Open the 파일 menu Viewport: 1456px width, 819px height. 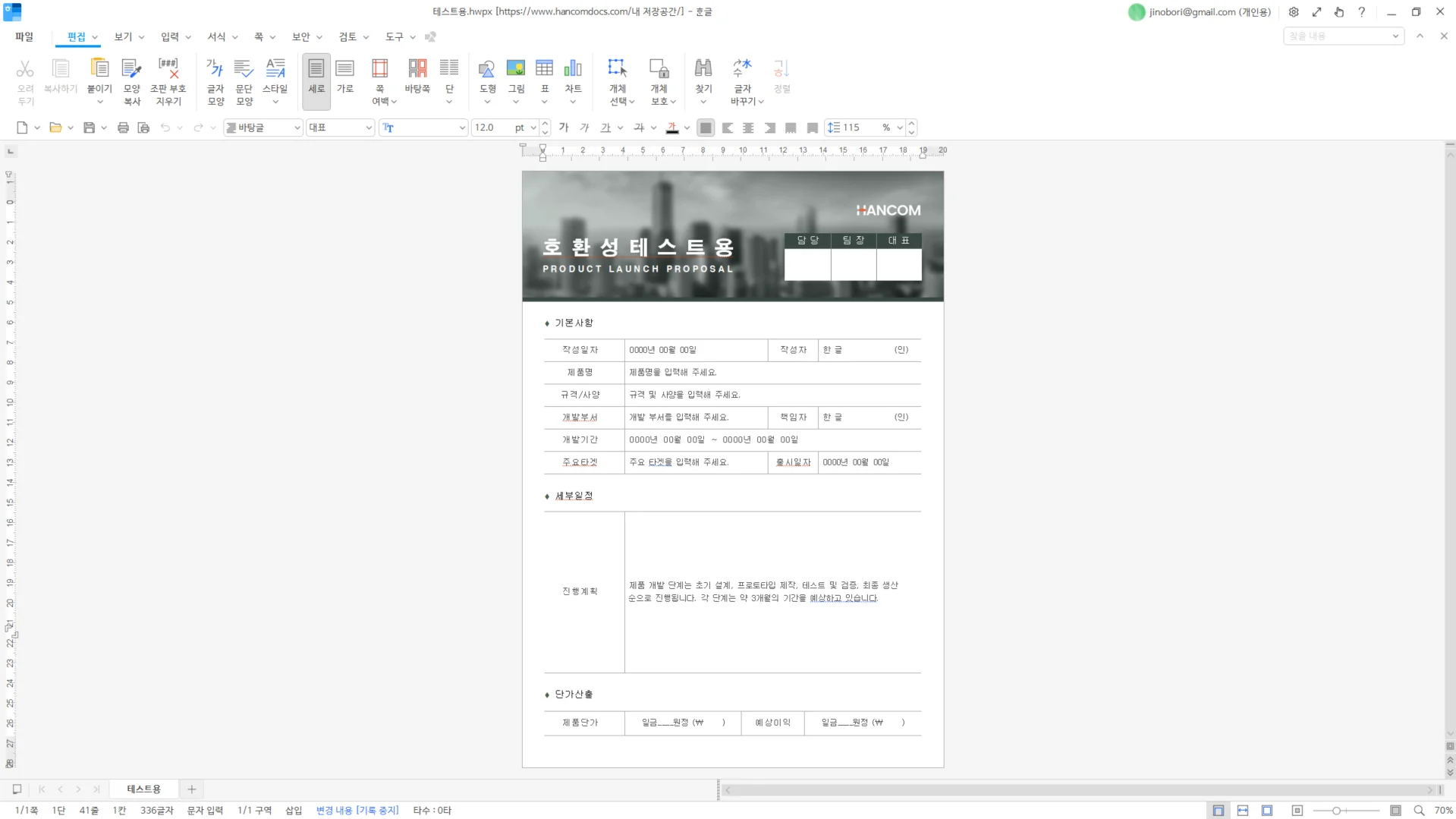24,36
